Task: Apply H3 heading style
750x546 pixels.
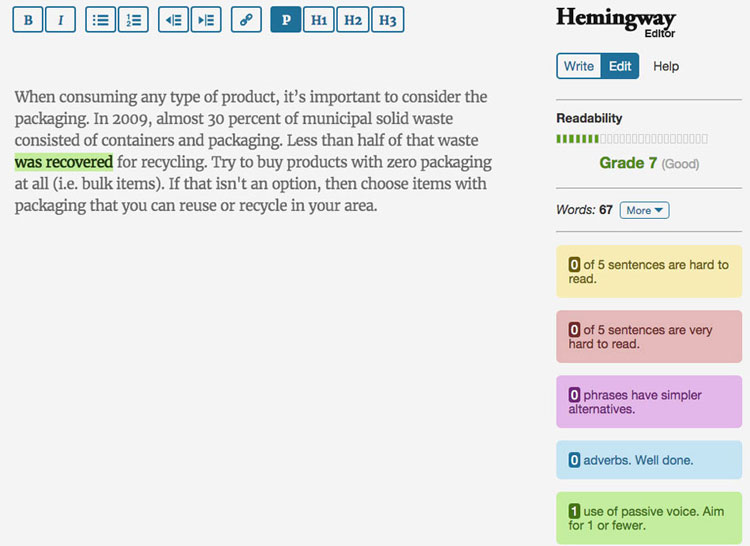Action: (x=387, y=20)
